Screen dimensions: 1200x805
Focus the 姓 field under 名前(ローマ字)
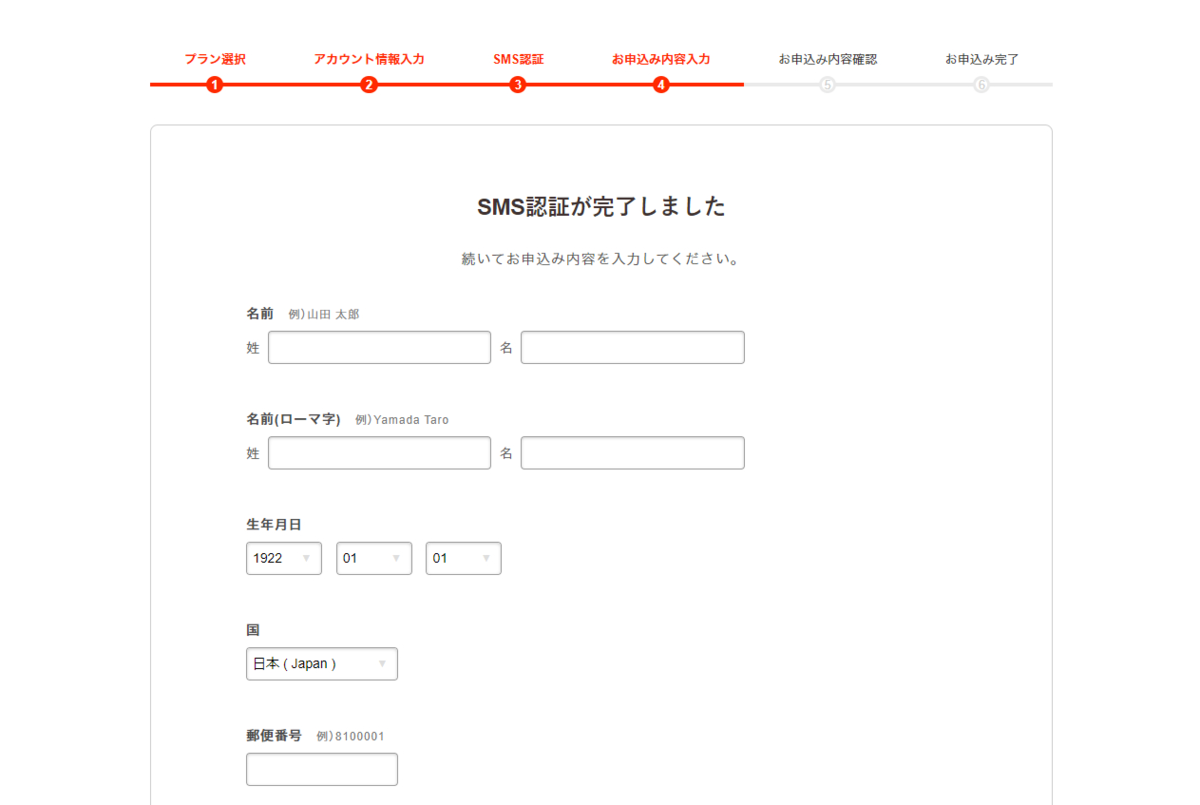coord(379,453)
